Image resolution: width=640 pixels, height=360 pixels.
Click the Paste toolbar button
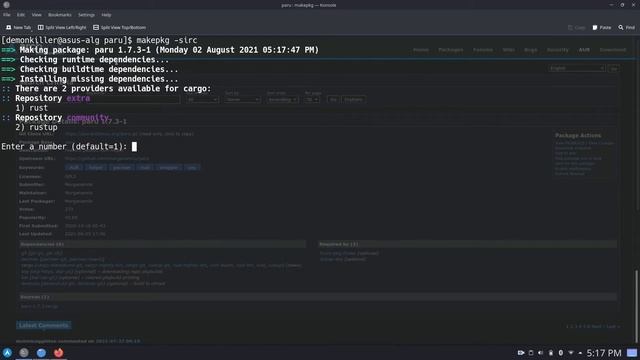[x=602, y=27]
